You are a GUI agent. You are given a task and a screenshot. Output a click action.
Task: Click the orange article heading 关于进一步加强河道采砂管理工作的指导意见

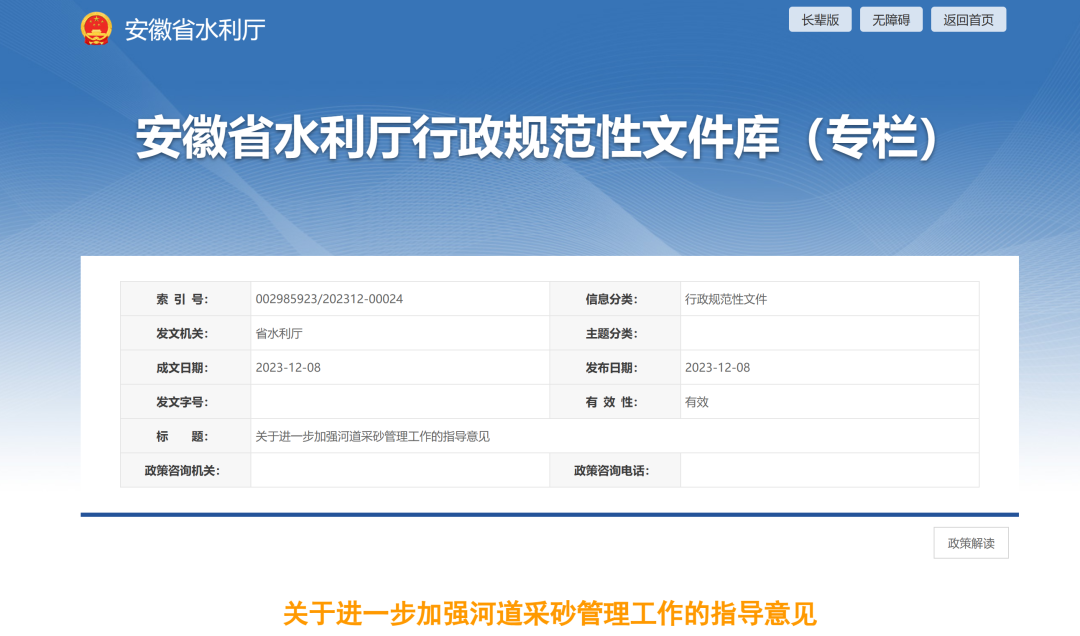(549, 613)
